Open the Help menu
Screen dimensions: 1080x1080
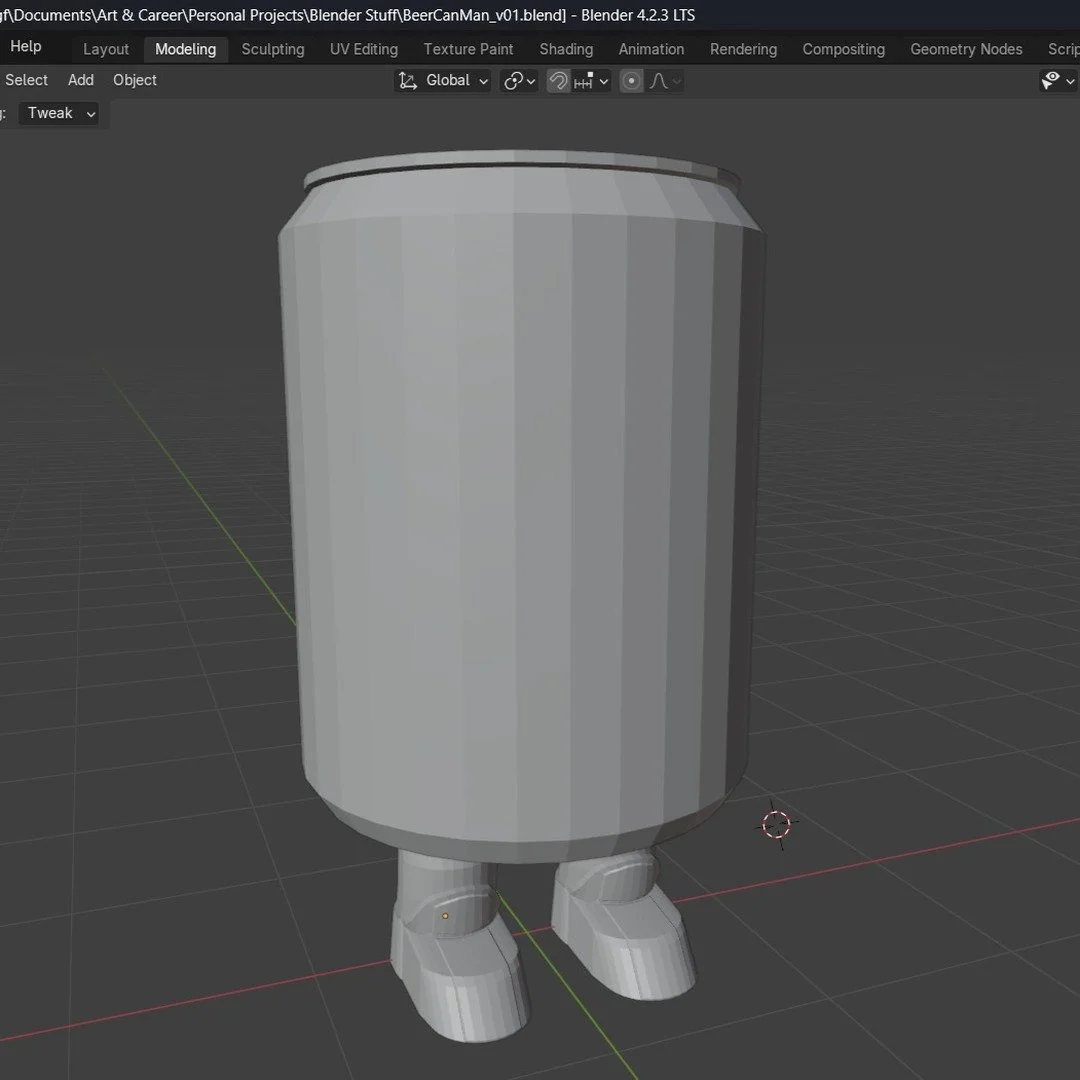click(x=25, y=47)
